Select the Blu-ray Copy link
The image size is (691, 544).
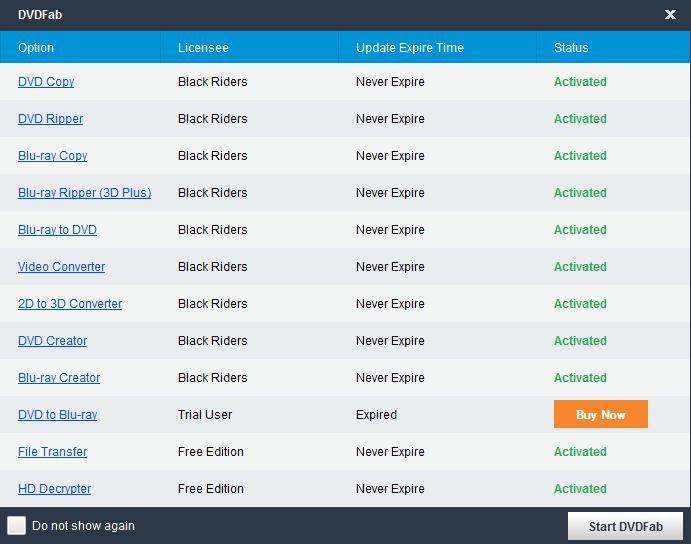tap(52, 156)
